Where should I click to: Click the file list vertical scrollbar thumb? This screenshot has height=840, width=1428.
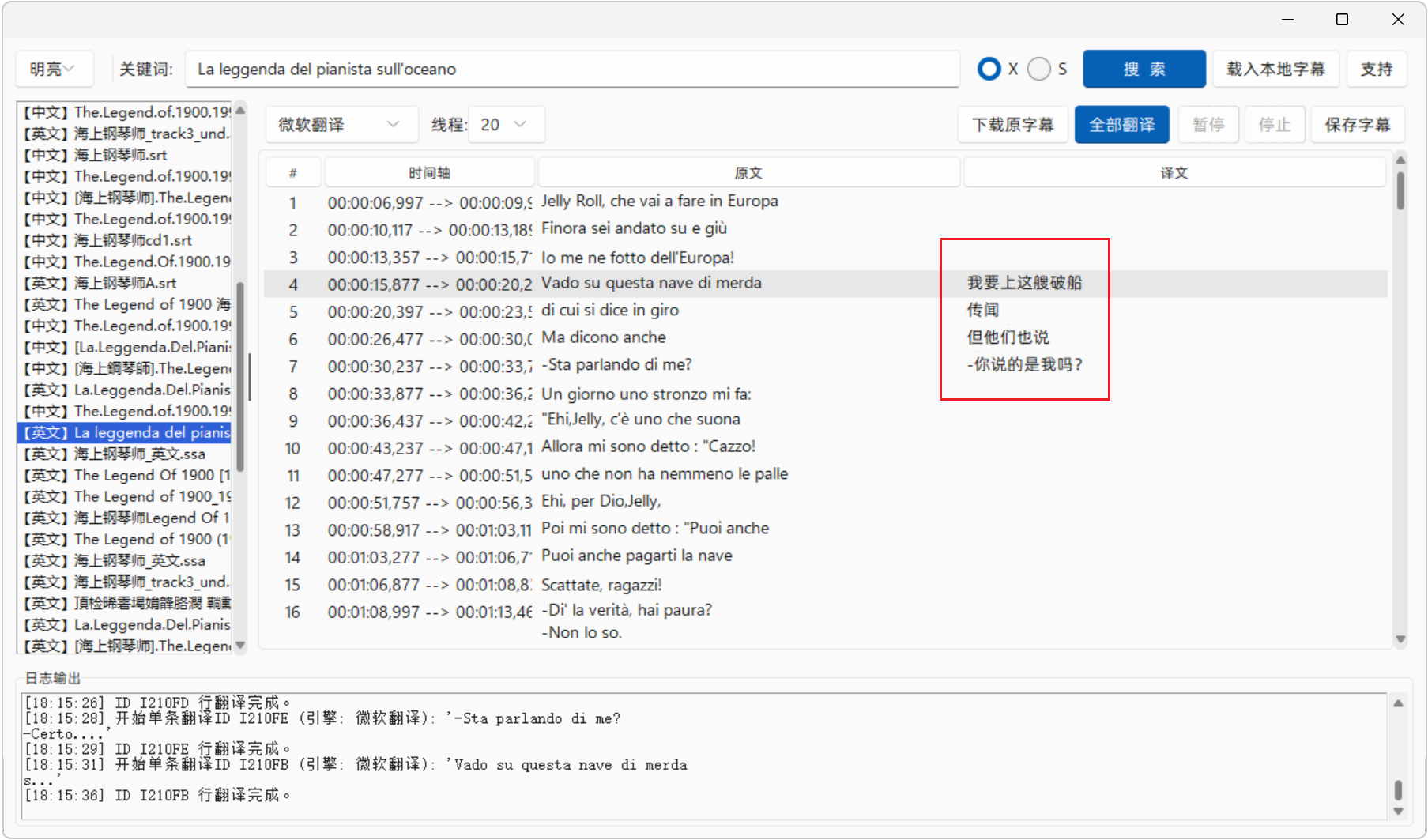239,377
